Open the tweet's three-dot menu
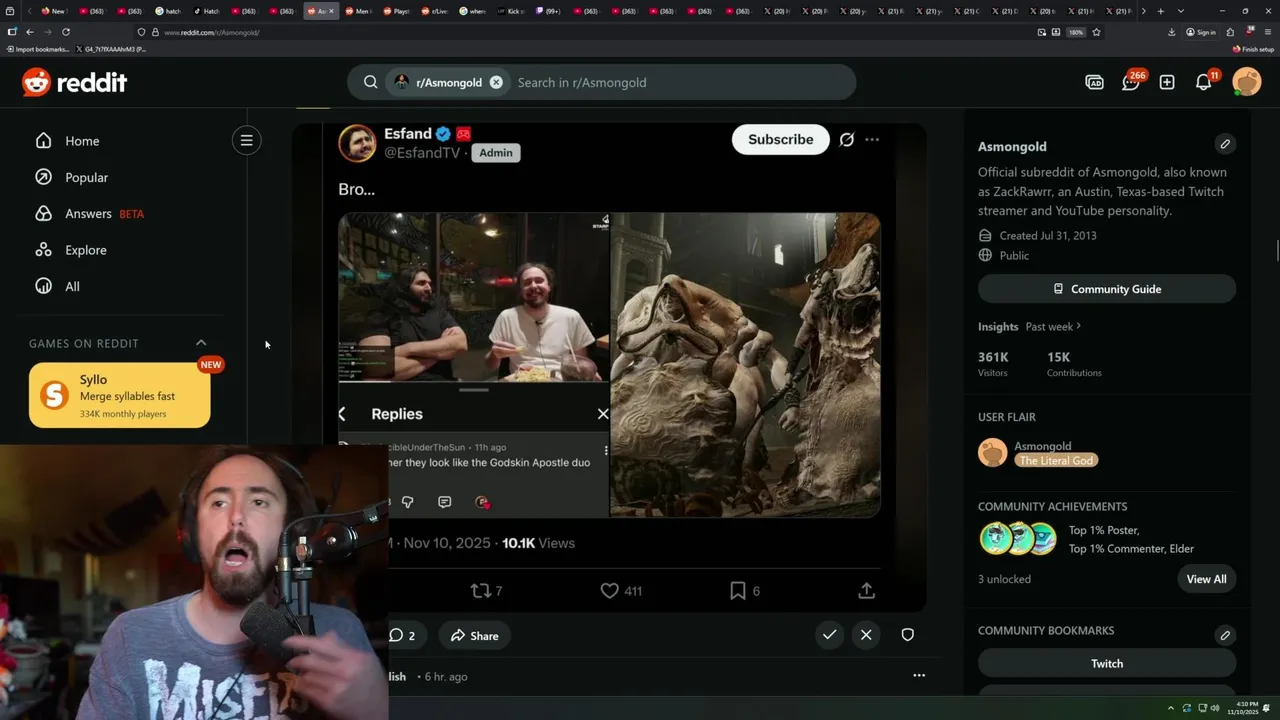This screenshot has width=1280, height=720. tap(872, 140)
